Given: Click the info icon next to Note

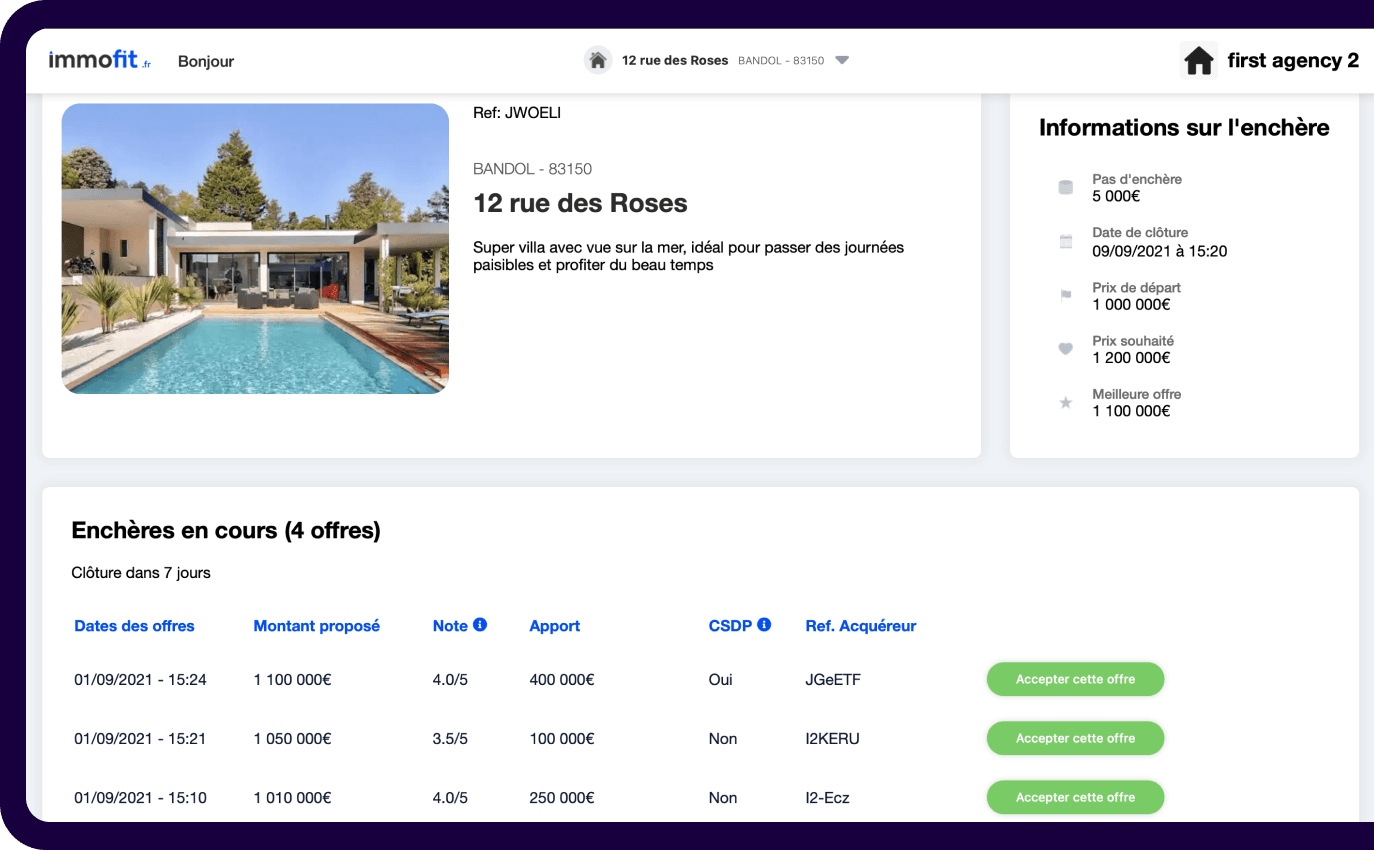Looking at the screenshot, I should 480,625.
